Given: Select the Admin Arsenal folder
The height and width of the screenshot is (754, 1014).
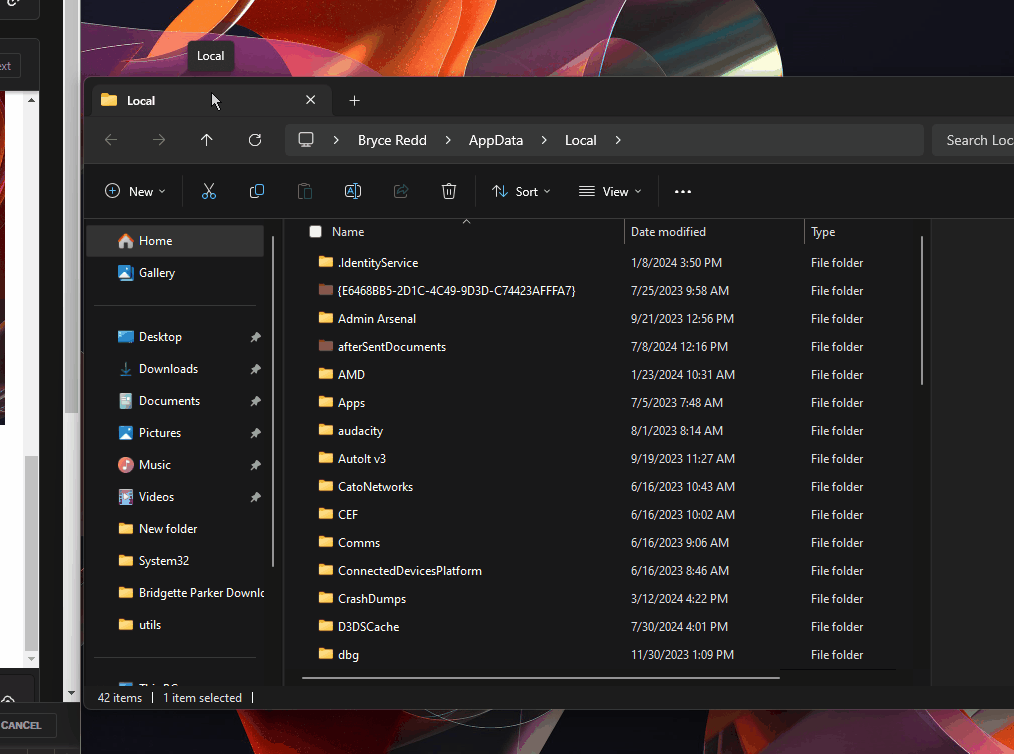Looking at the screenshot, I should point(376,319).
